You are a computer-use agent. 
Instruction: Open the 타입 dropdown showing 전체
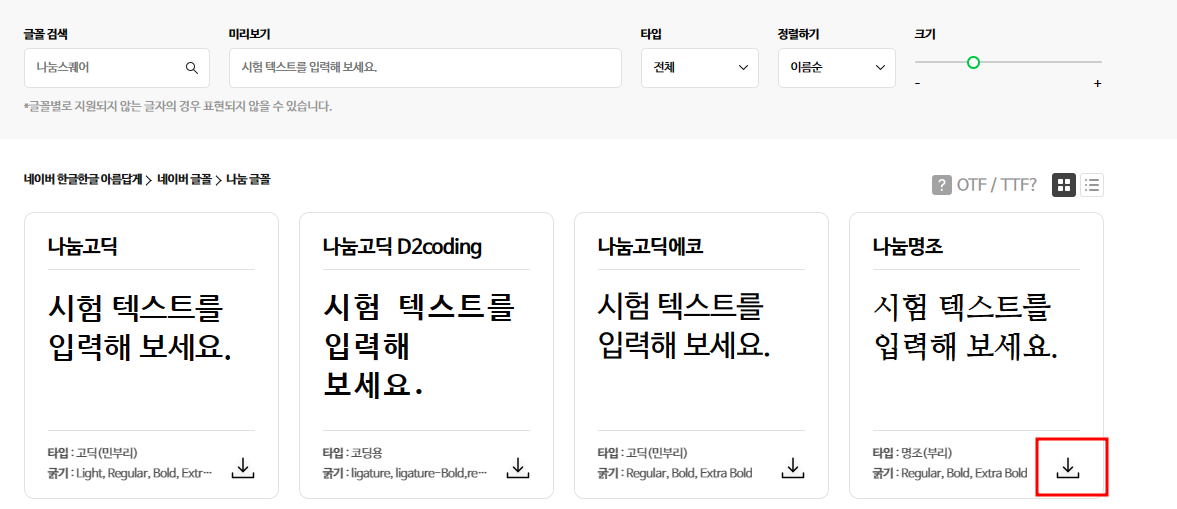tap(700, 68)
